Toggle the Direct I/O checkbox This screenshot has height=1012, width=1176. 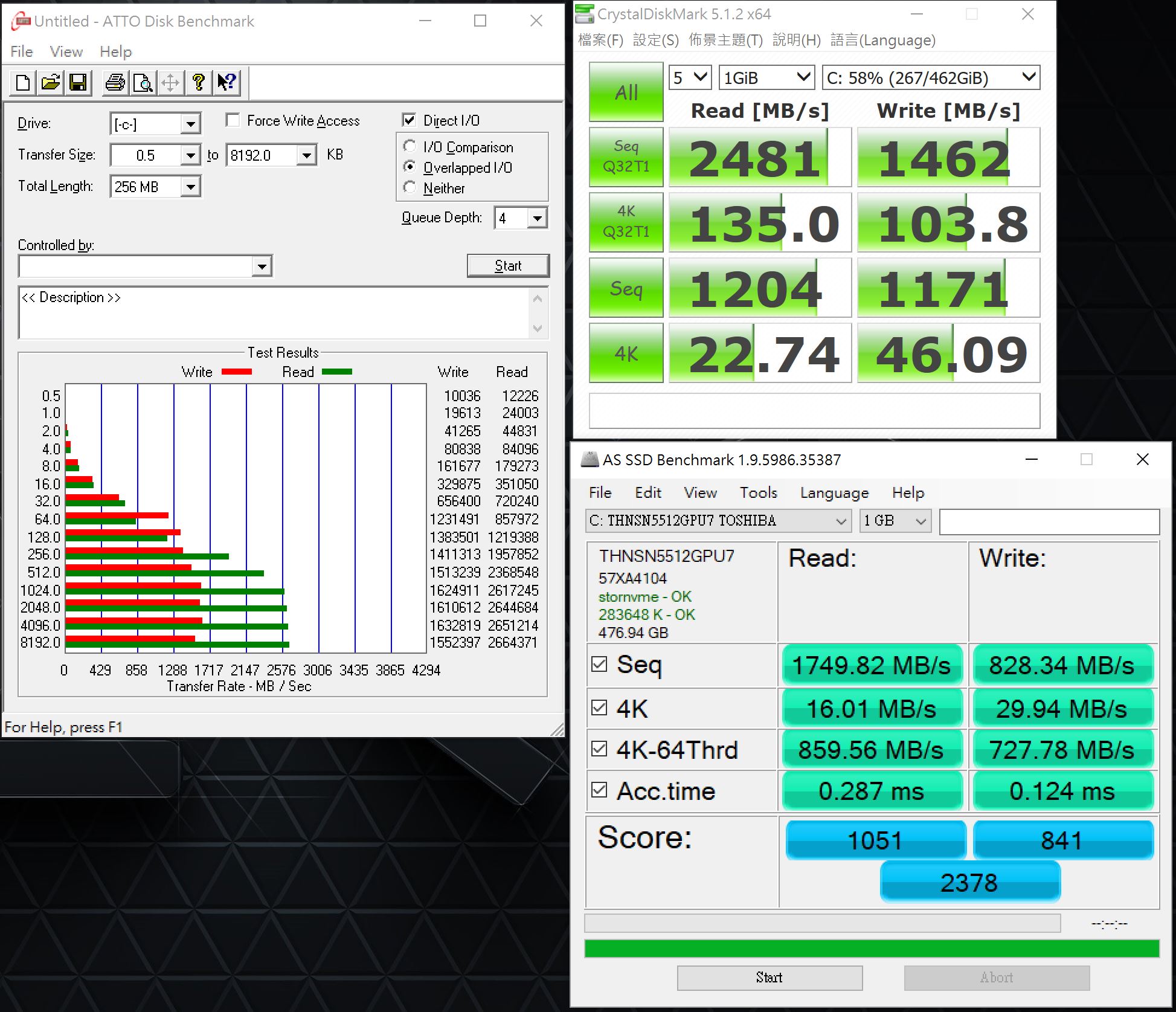point(409,120)
